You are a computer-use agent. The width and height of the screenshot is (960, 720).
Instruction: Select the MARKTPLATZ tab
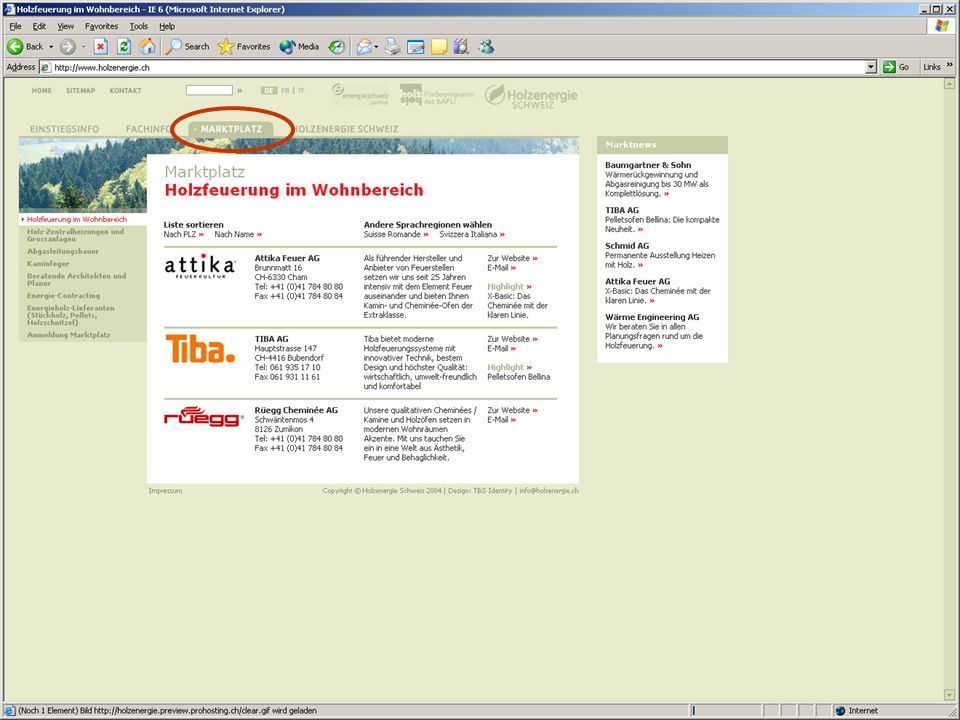pyautogui.click(x=231, y=129)
